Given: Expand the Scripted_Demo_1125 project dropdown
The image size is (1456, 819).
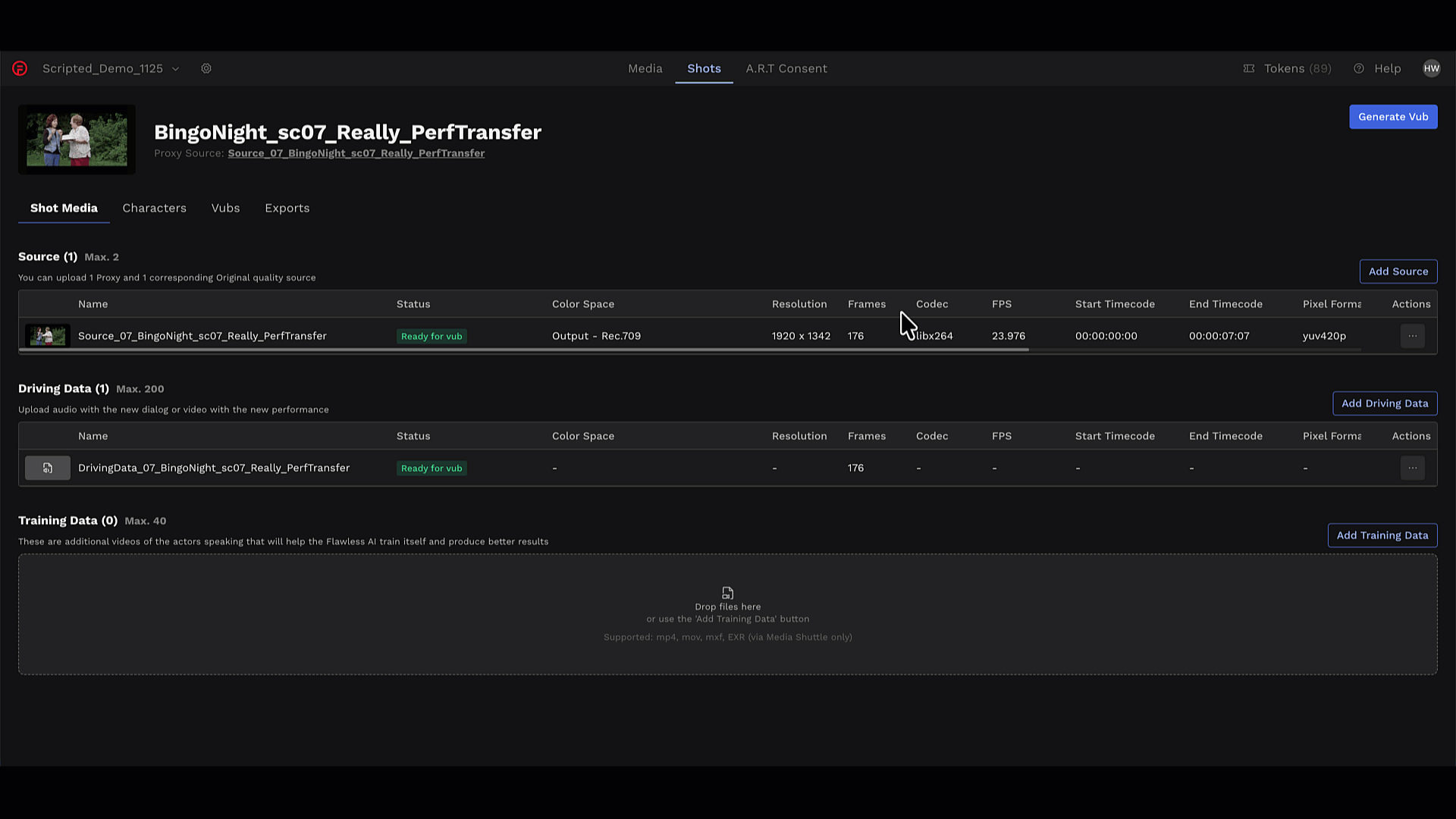Looking at the screenshot, I should point(175,68).
